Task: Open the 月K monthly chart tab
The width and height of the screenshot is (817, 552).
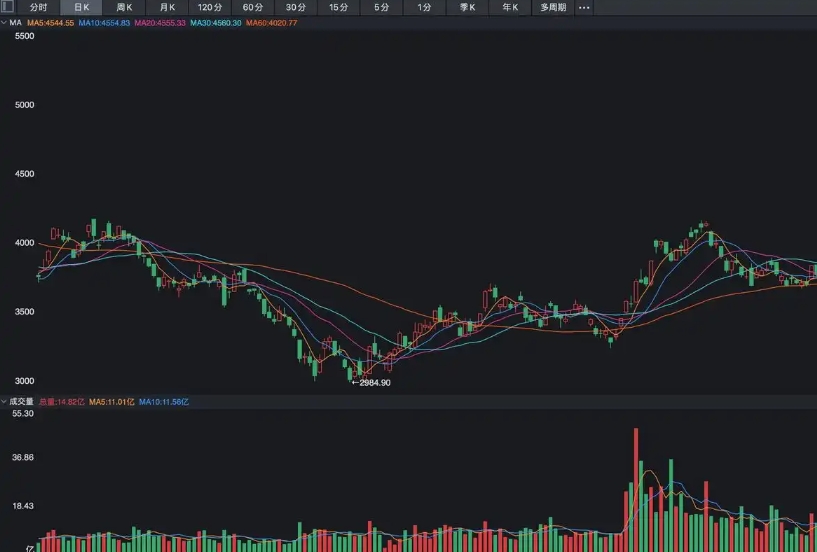Action: (167, 7)
